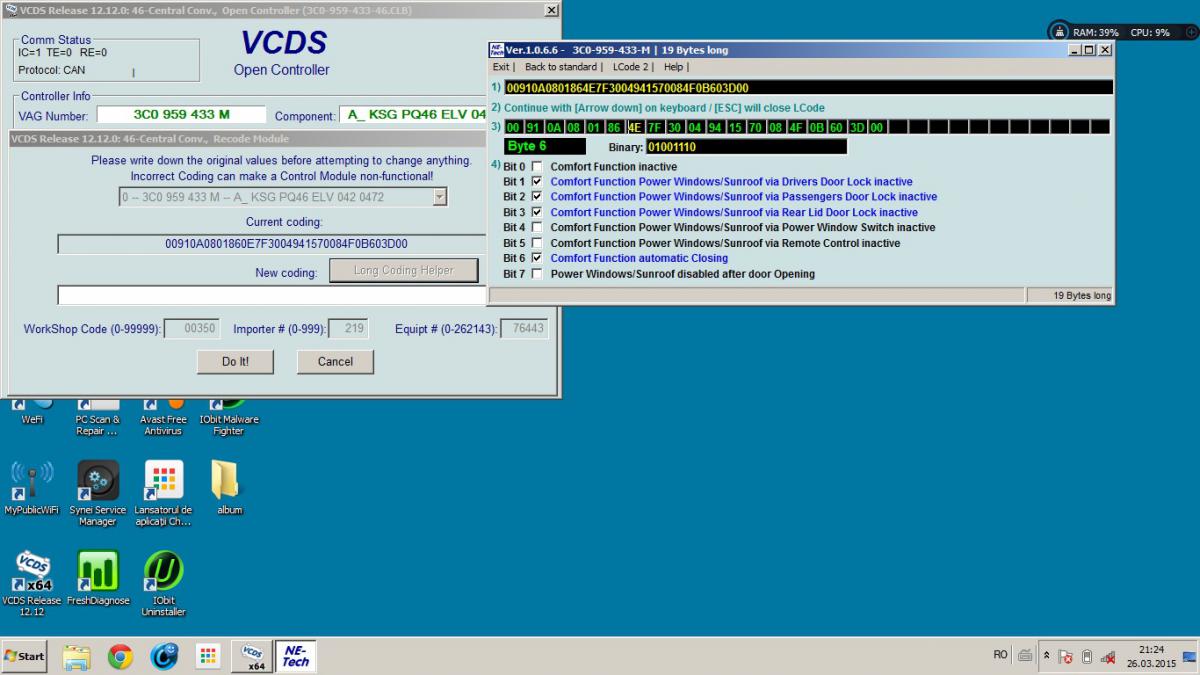The width and height of the screenshot is (1200, 675).
Task: Open Chrome App Launcher on the taskbar
Action: point(208,656)
